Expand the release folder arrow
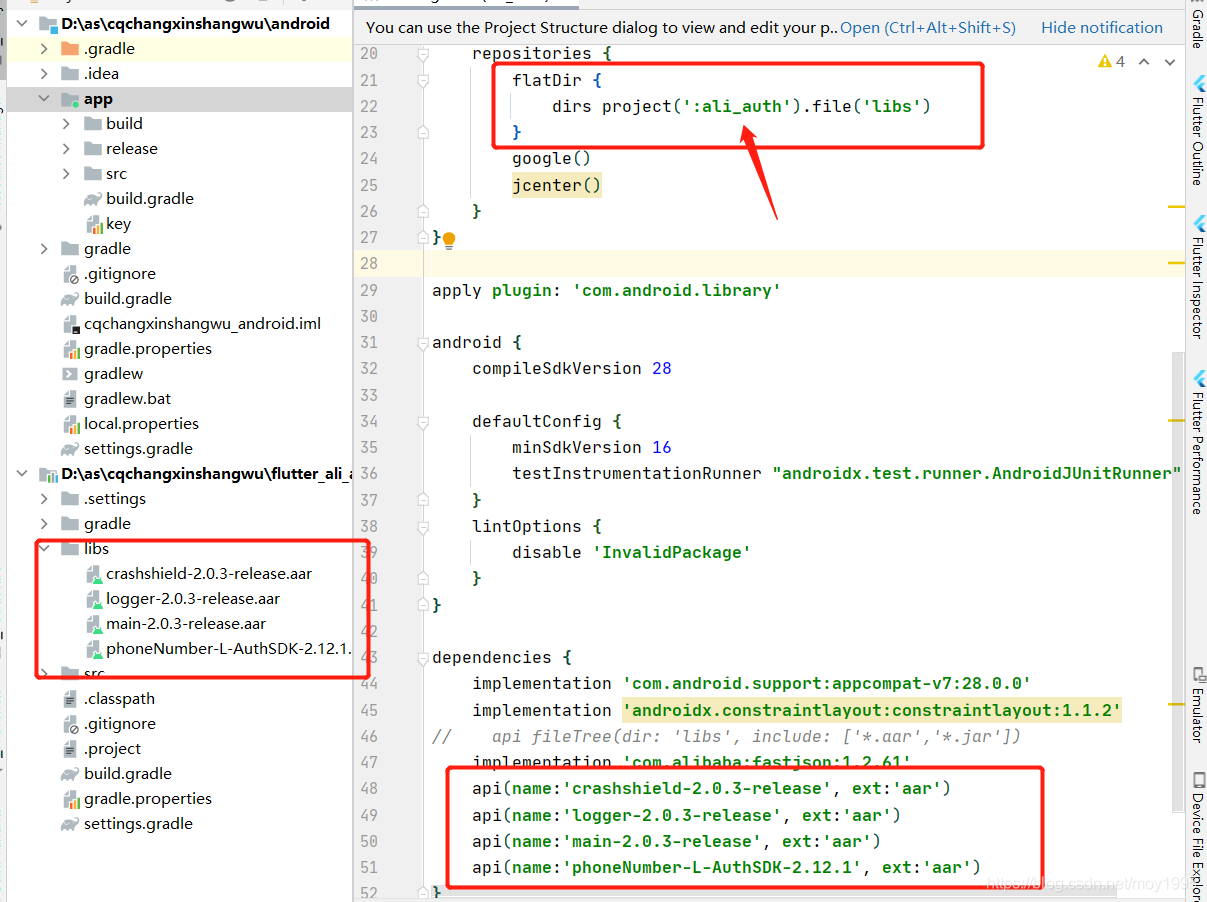This screenshot has width=1207, height=902. 66,149
